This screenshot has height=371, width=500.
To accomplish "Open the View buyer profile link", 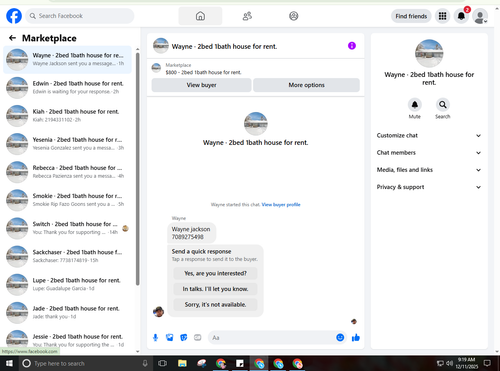I will (281, 205).
